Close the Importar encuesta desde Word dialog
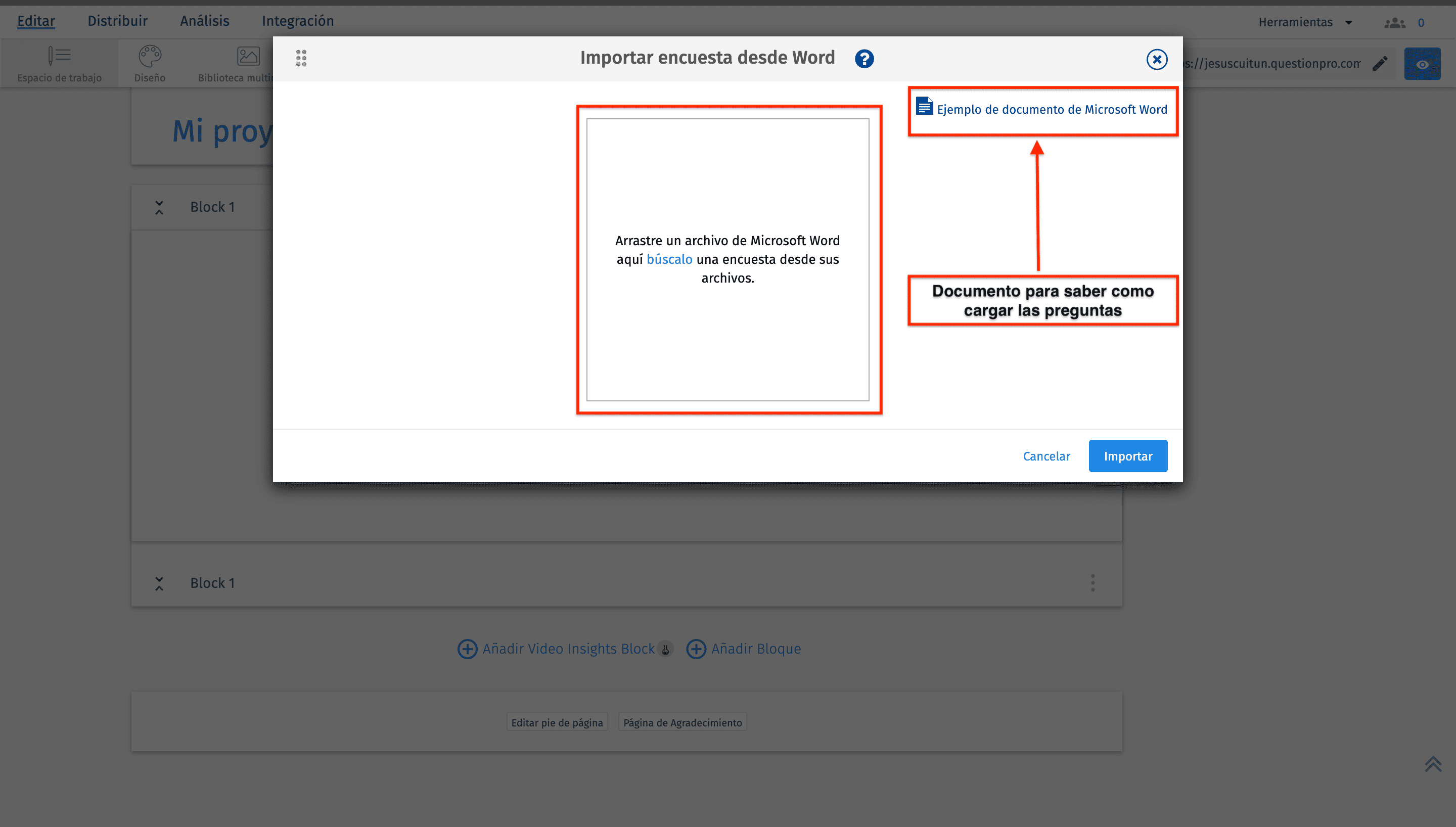The height and width of the screenshot is (827, 1456). coord(1157,59)
